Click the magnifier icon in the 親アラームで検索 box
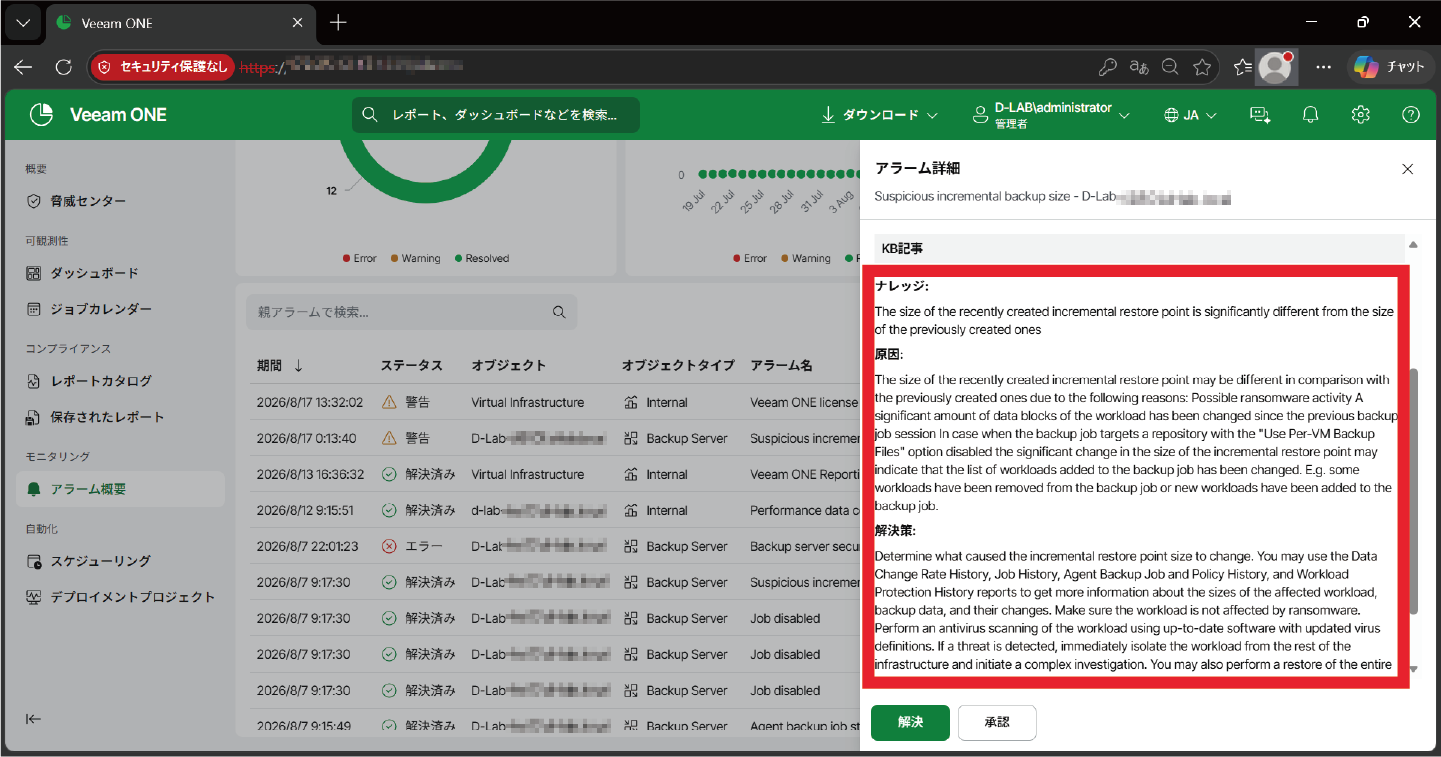Viewport: 1441px width, 757px height. (x=559, y=312)
